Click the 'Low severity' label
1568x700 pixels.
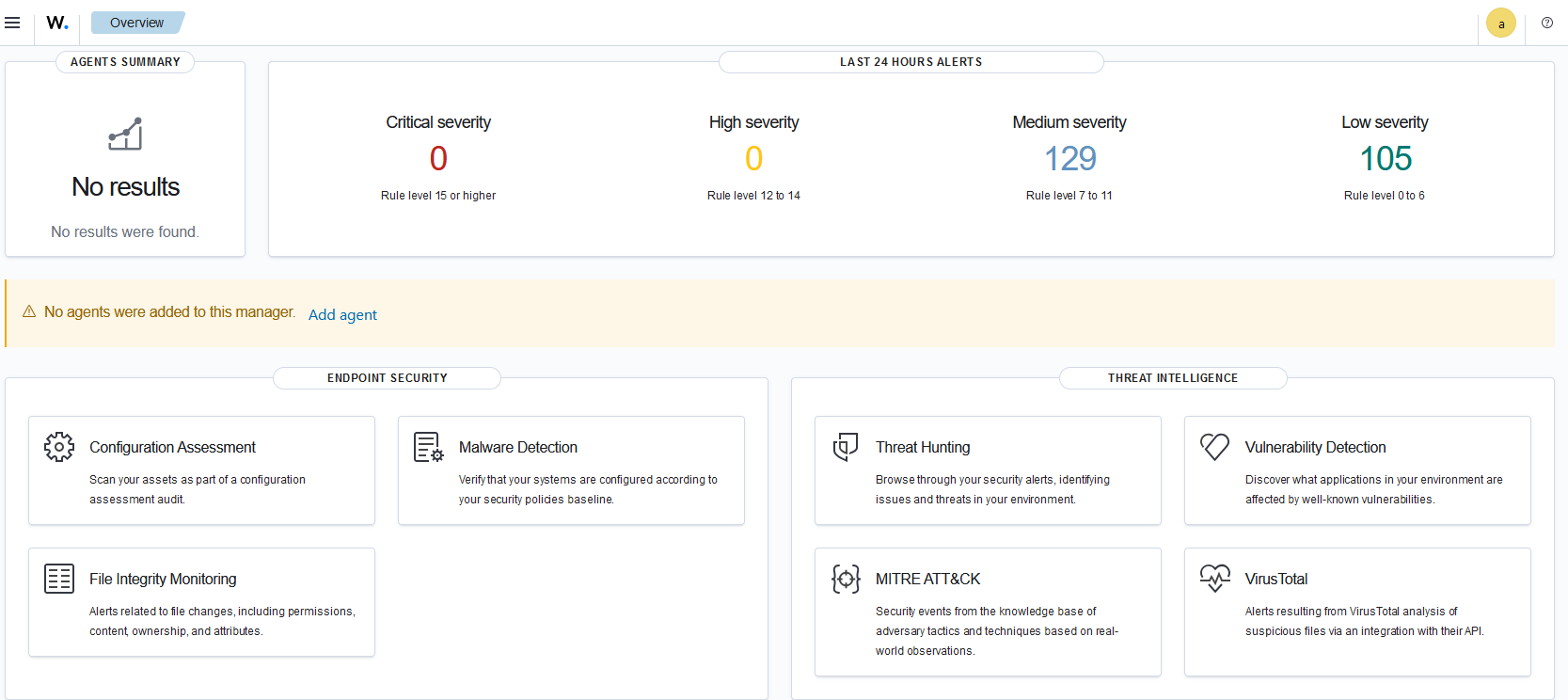[x=1385, y=122]
